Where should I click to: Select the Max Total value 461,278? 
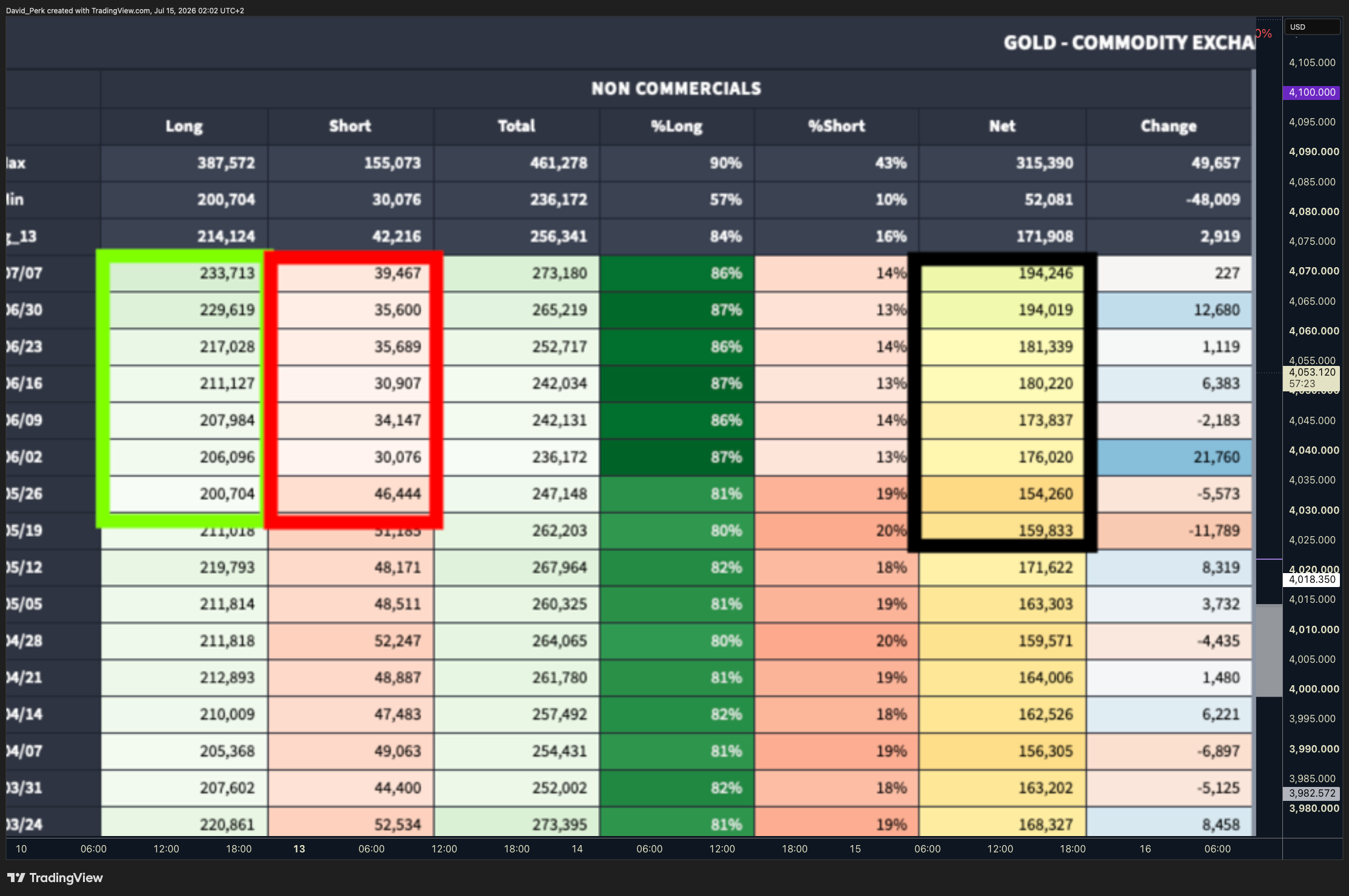coord(559,163)
